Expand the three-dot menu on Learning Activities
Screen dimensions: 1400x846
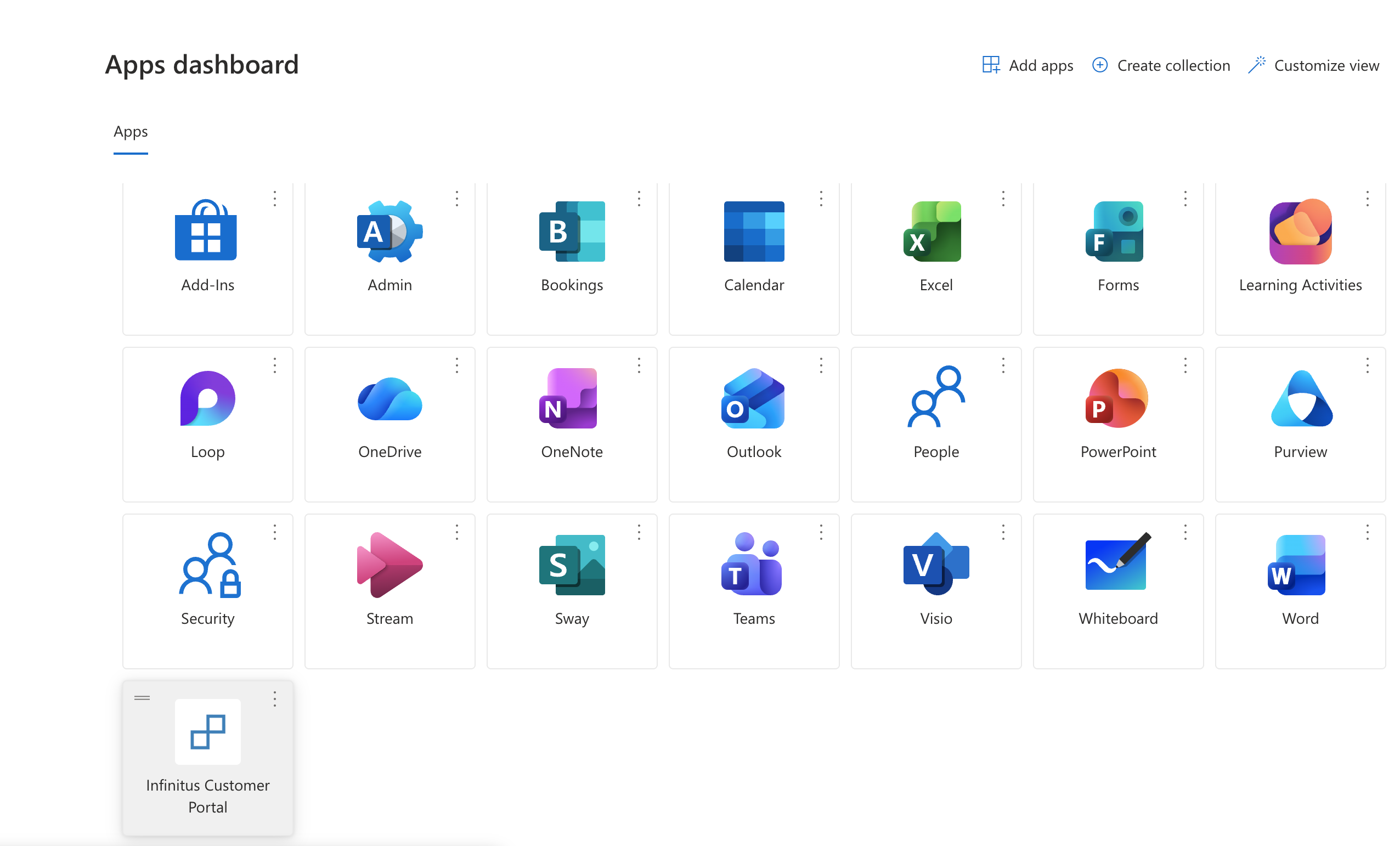point(1368,198)
